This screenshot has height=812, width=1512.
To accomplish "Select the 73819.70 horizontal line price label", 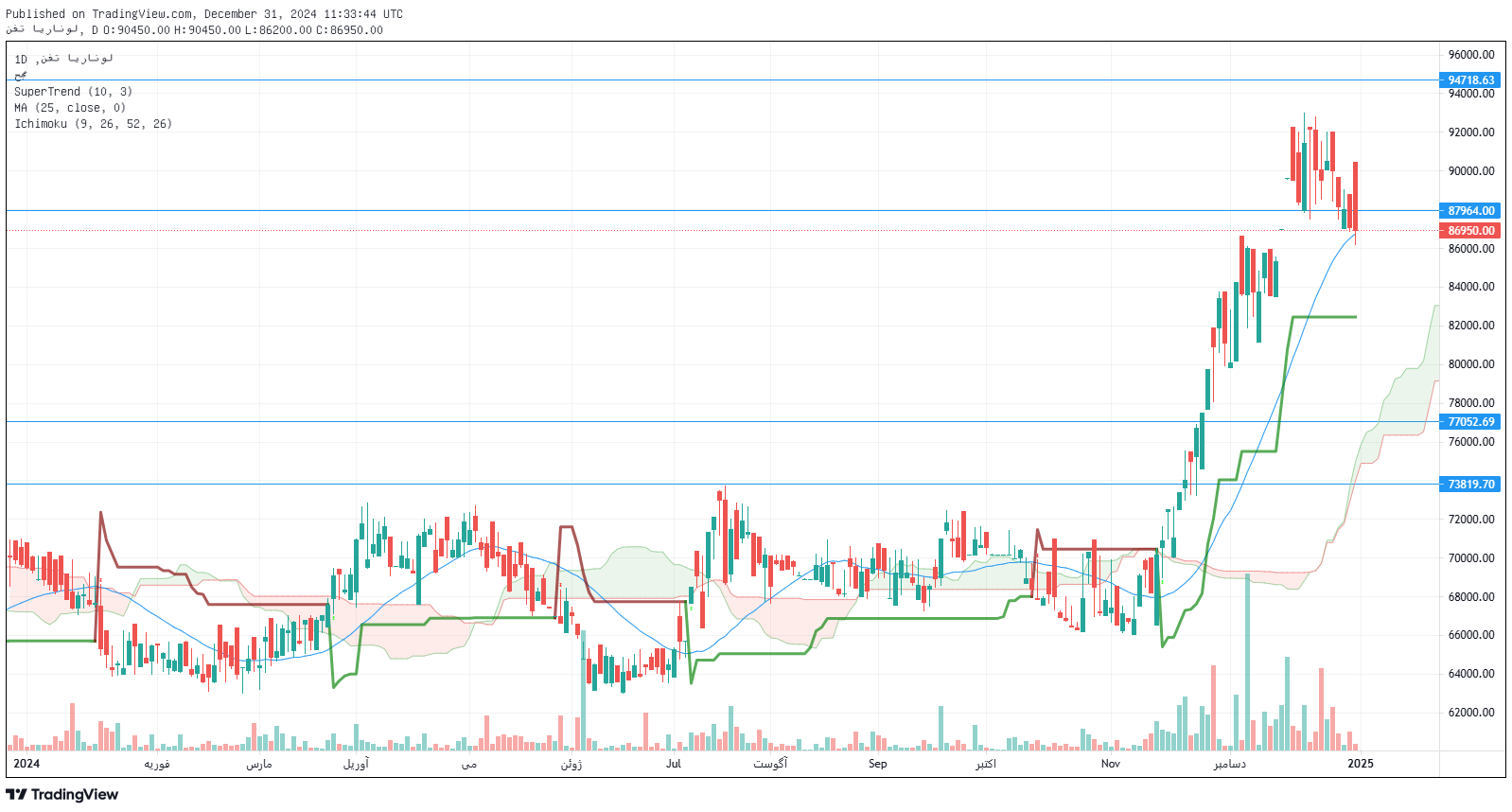I will tap(1471, 485).
